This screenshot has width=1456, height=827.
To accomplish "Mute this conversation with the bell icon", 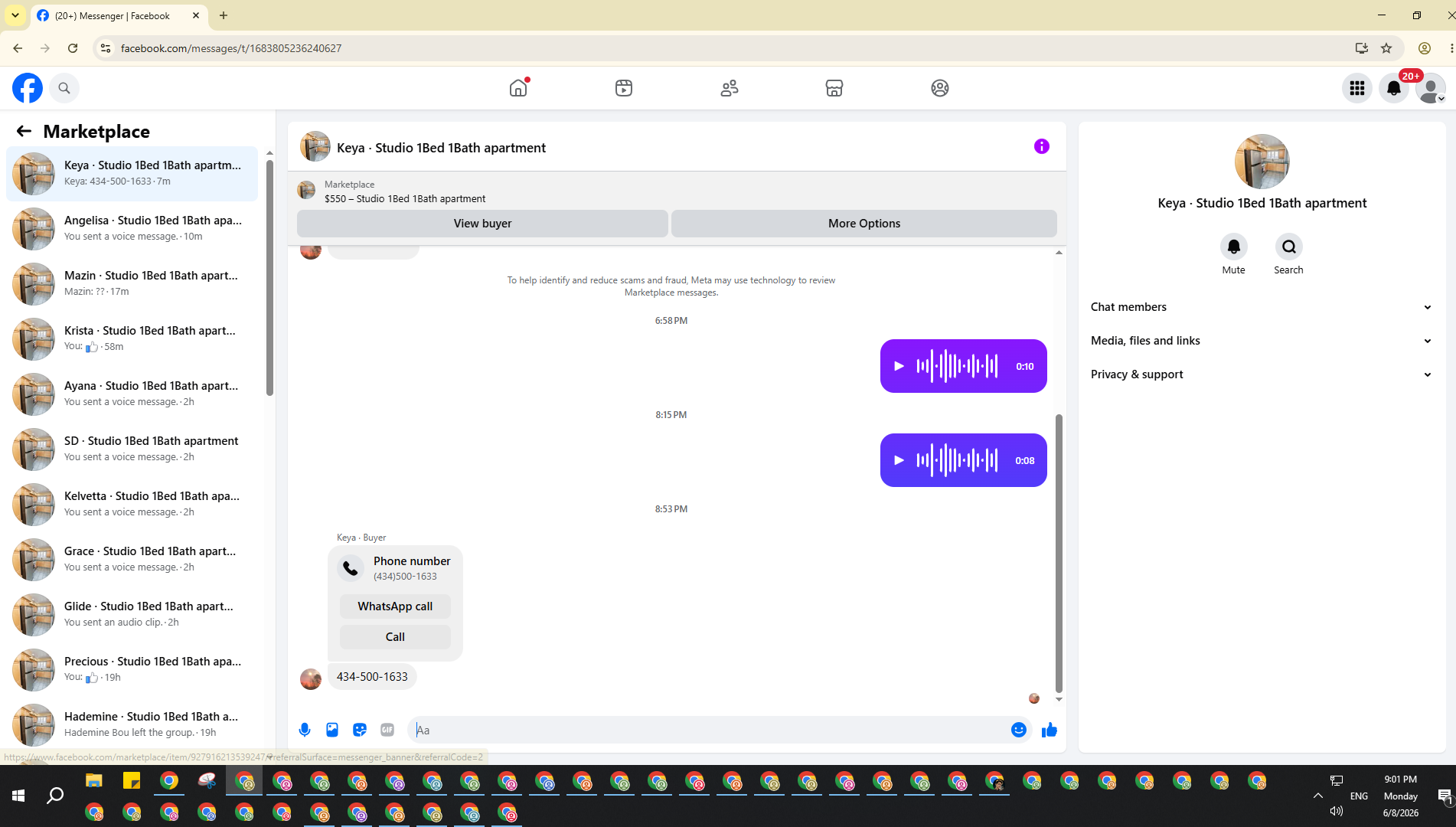I will (1234, 247).
